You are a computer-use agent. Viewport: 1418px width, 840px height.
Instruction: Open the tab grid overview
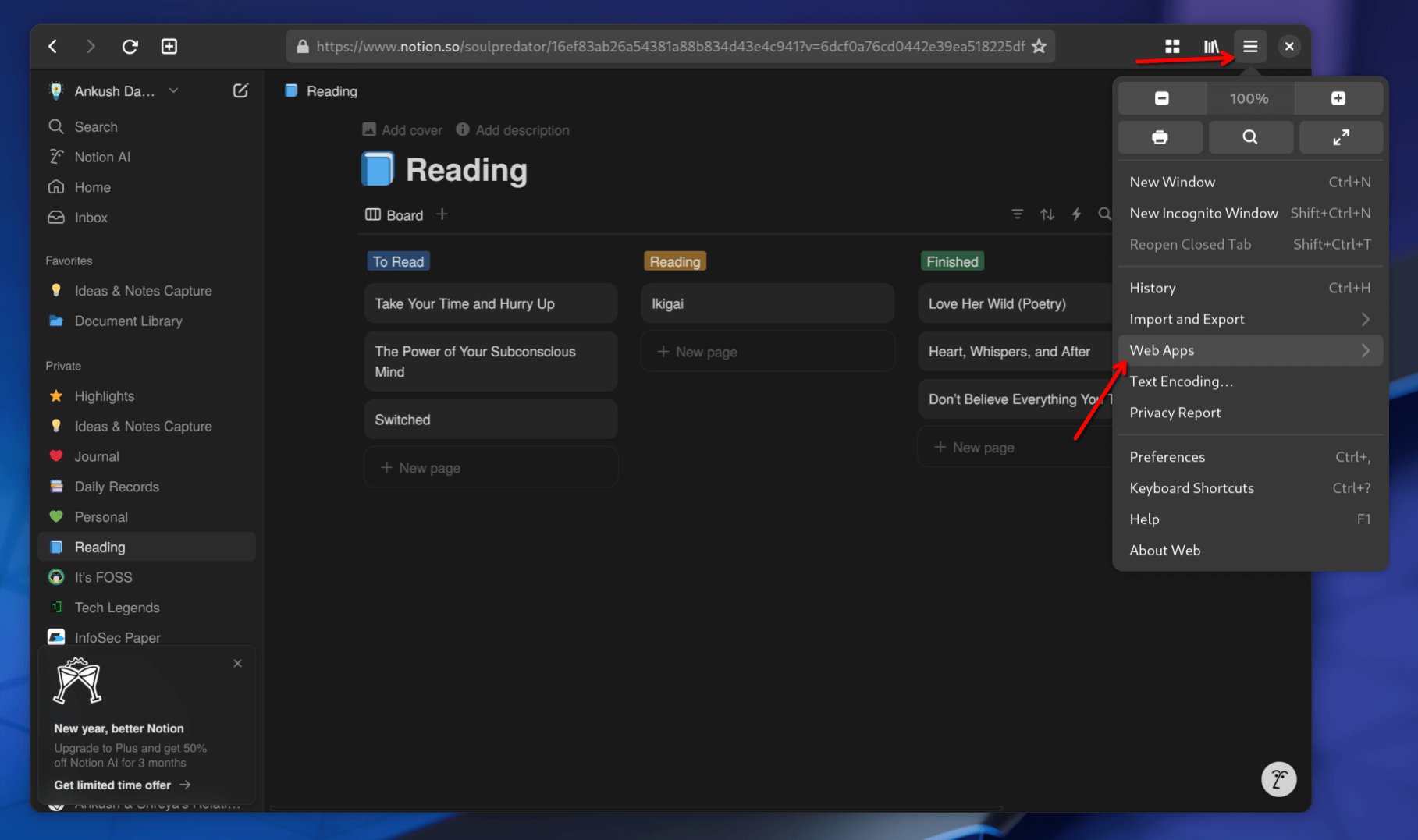pos(1171,46)
